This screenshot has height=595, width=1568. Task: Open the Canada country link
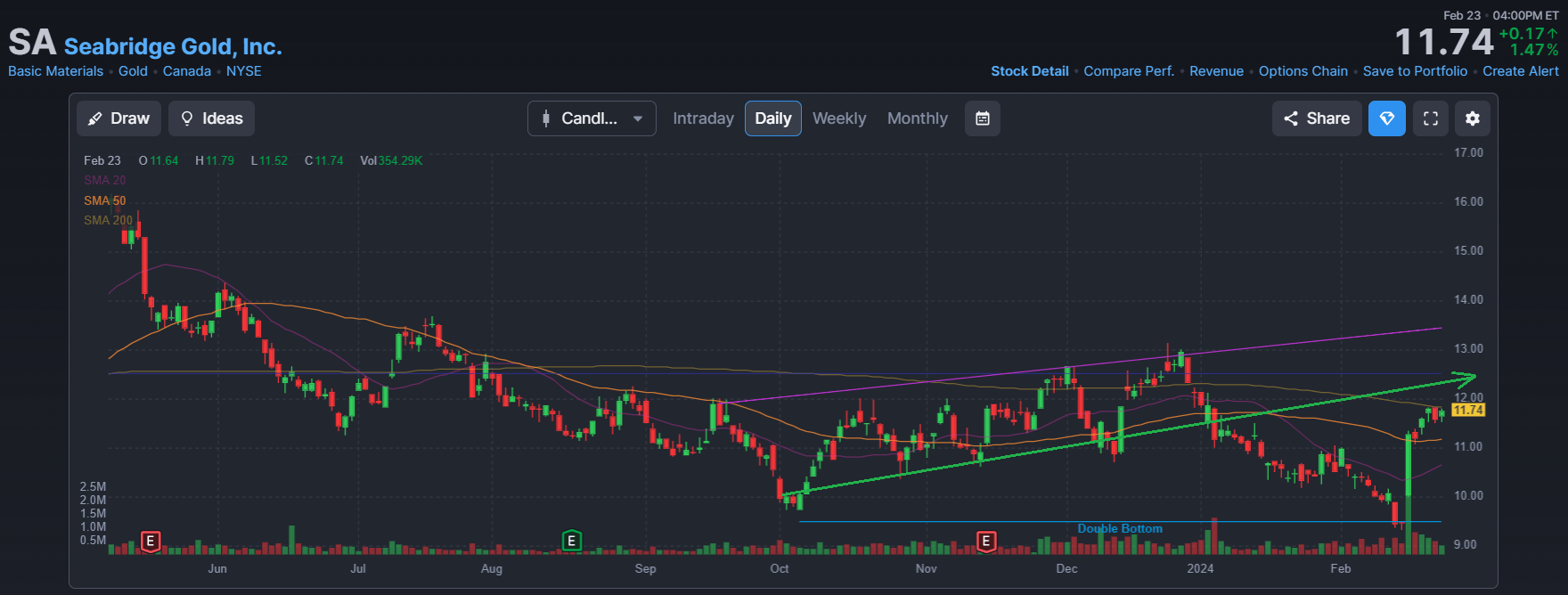pos(187,71)
